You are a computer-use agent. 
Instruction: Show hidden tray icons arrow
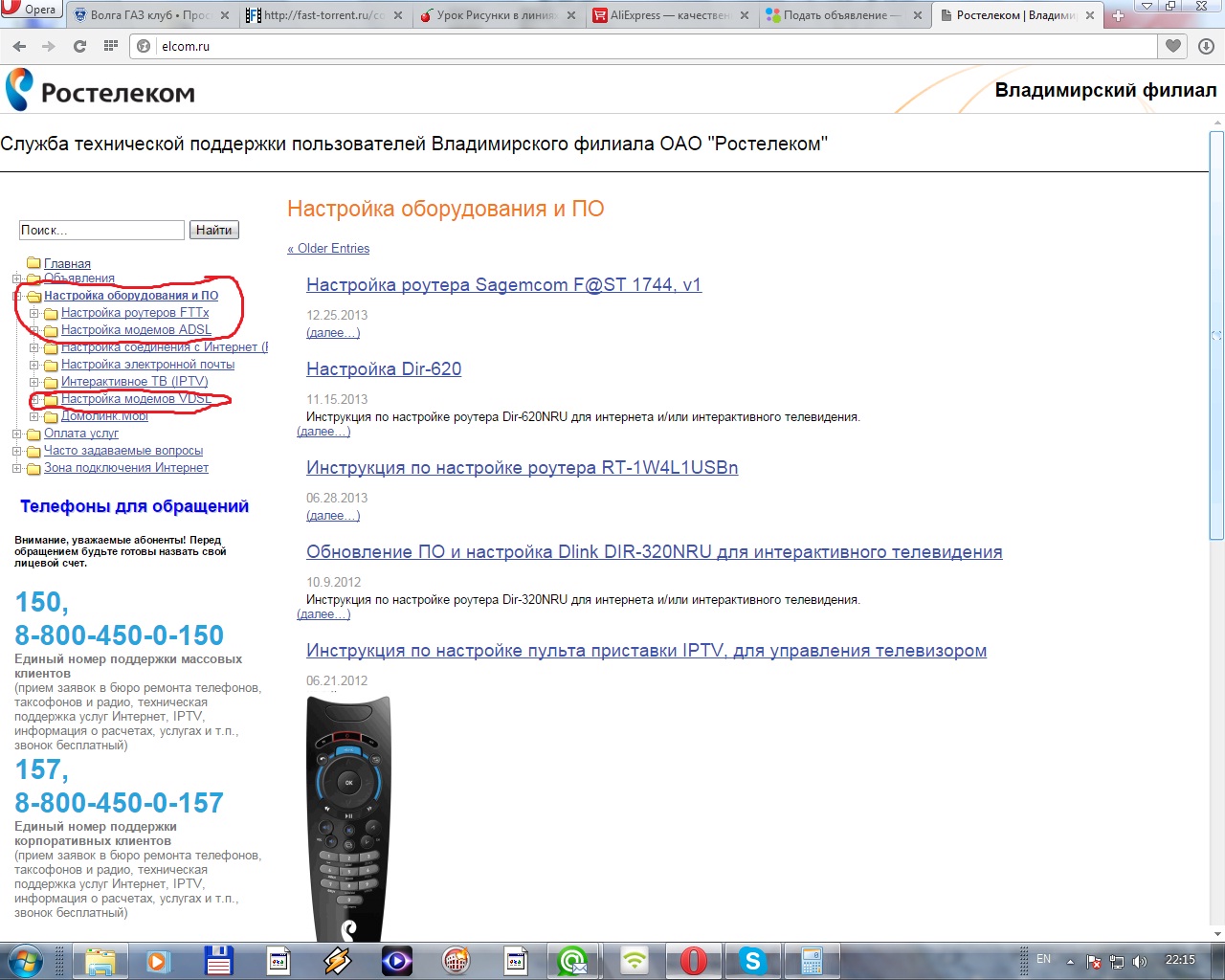pyautogui.click(x=1070, y=962)
